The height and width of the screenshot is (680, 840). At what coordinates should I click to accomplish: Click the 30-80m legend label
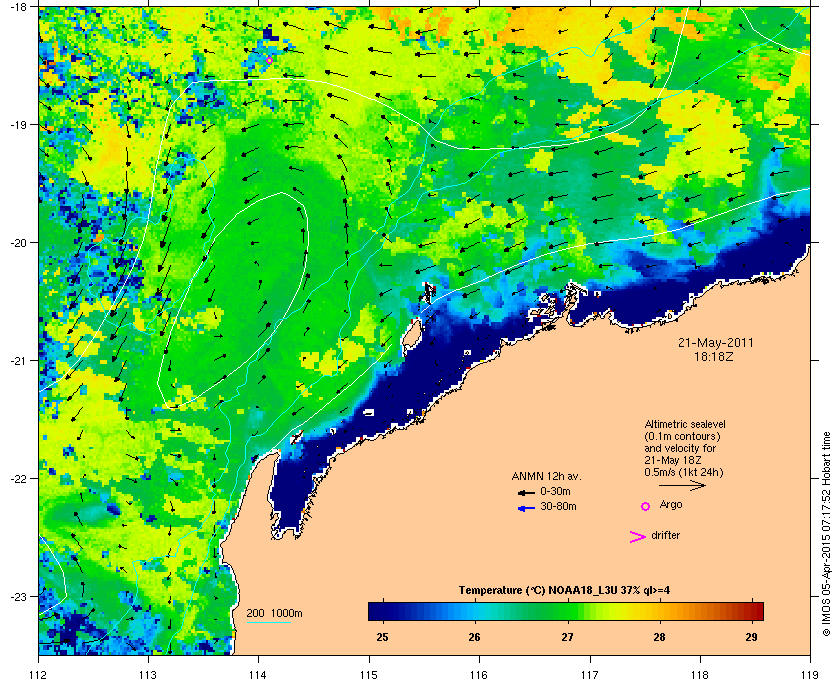(558, 506)
